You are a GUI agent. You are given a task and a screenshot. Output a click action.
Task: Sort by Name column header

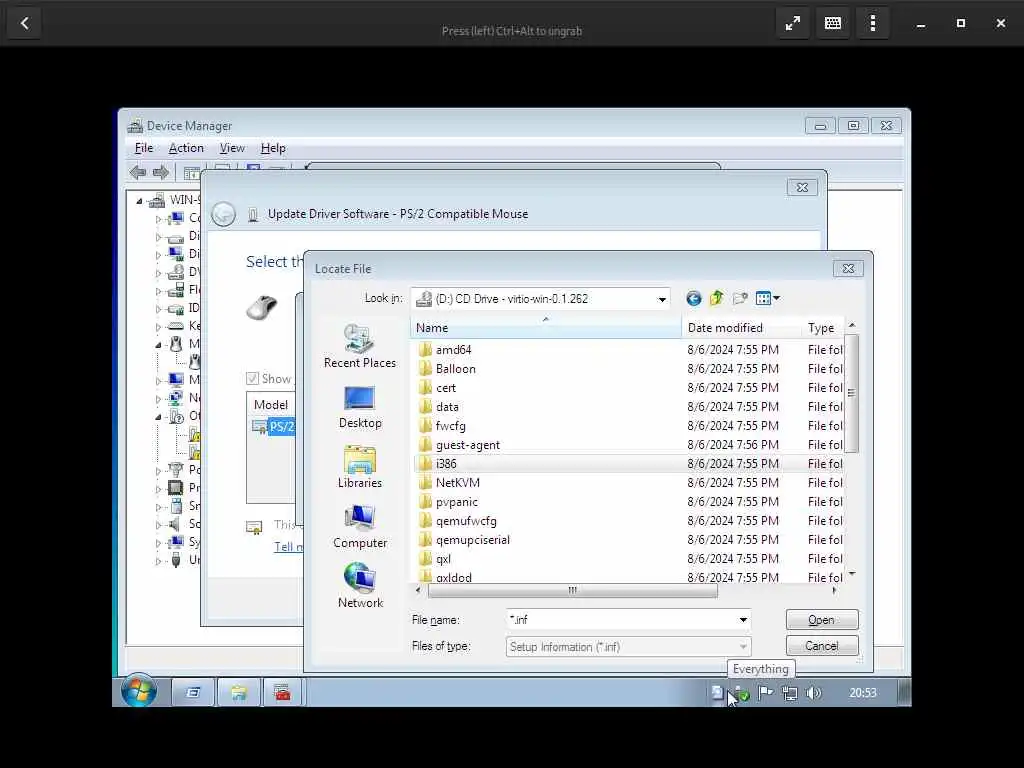click(545, 328)
